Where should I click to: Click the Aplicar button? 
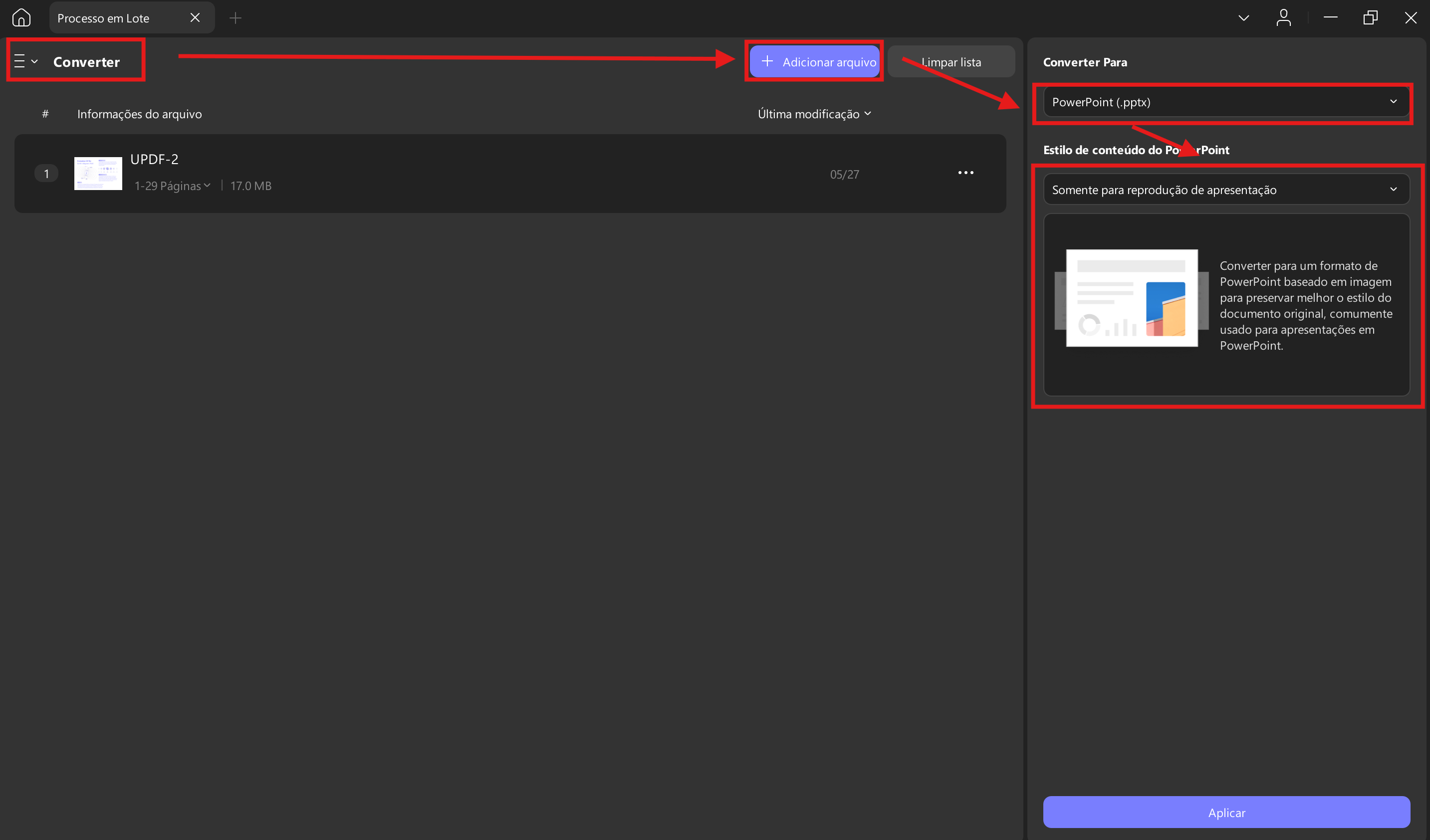click(x=1226, y=812)
